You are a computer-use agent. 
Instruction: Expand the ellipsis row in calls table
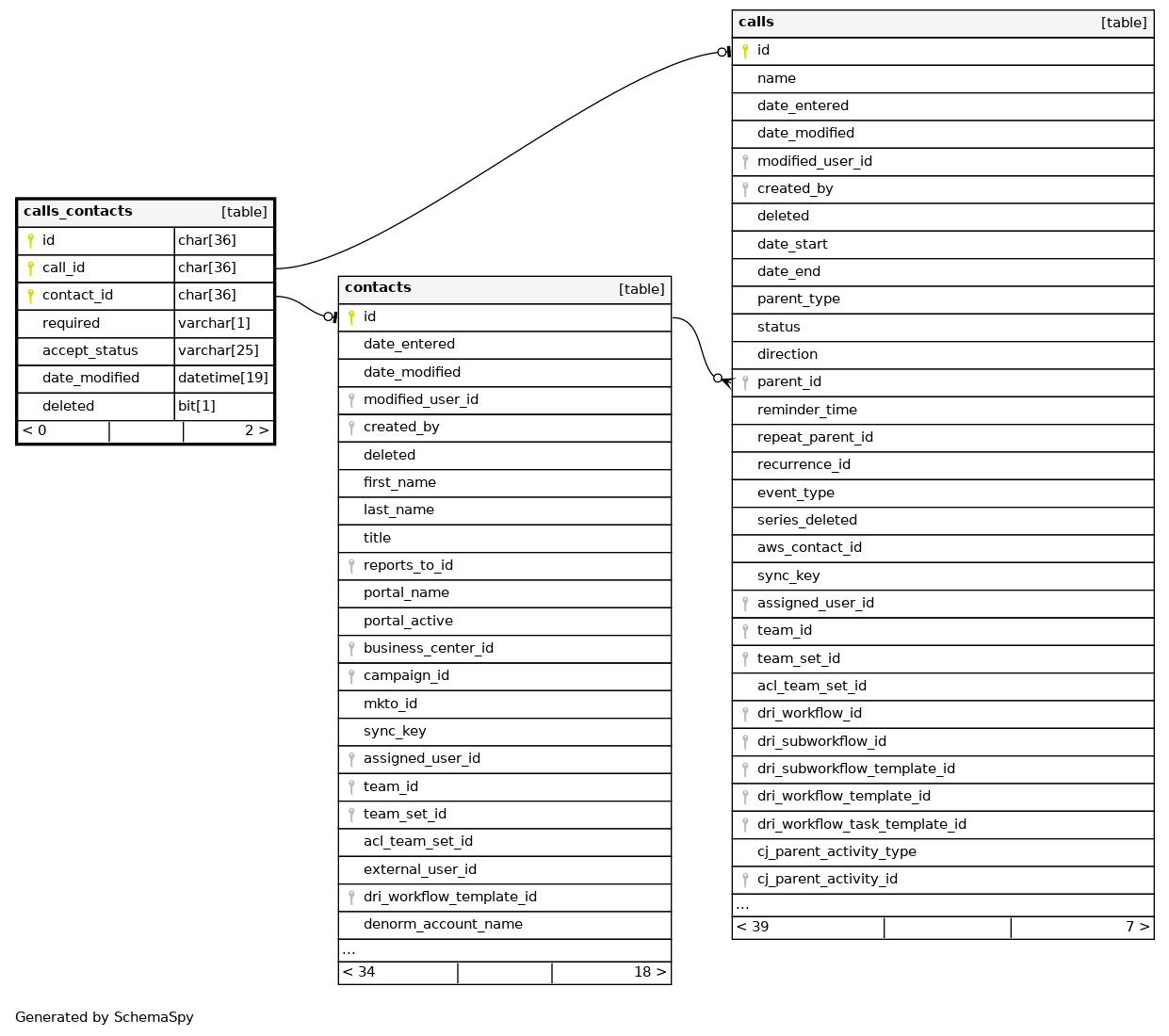pos(743,905)
